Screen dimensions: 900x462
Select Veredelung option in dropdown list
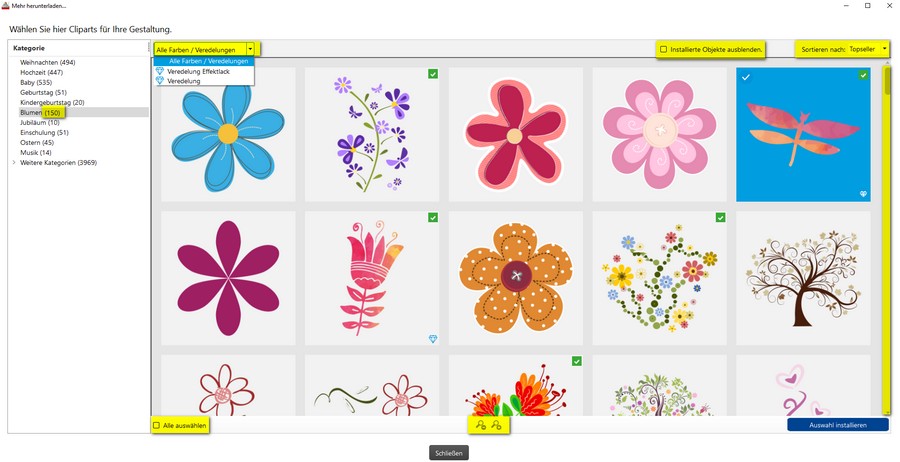(x=184, y=81)
